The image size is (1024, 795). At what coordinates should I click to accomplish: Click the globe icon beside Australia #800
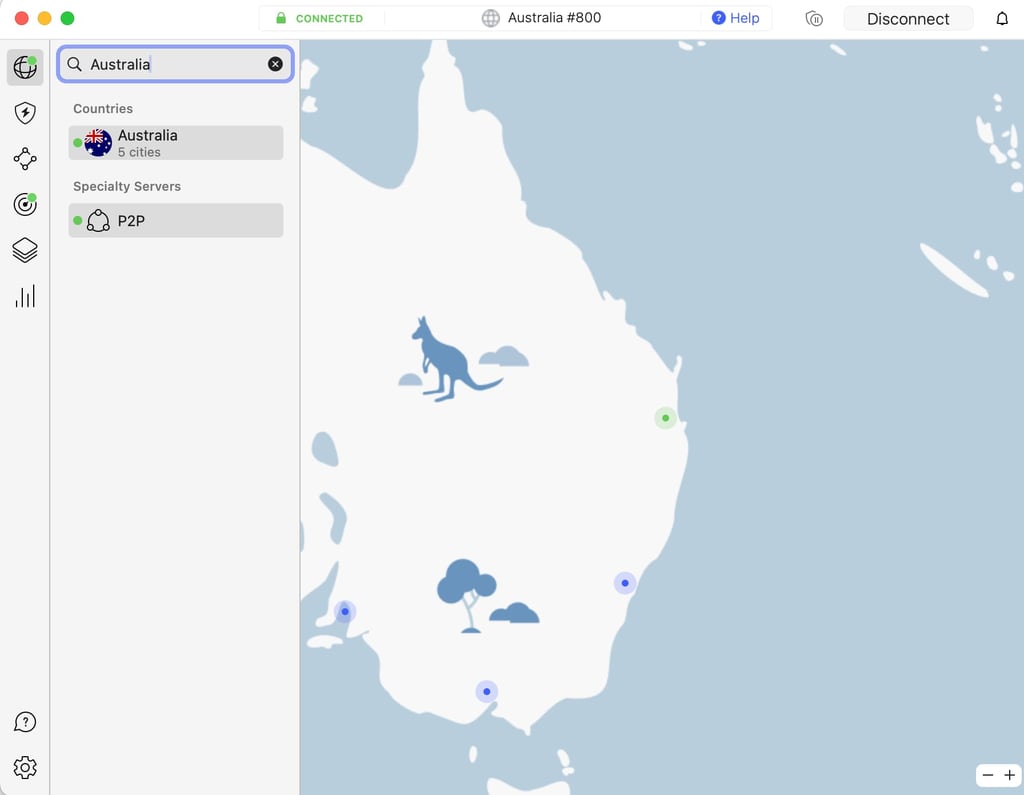[490, 18]
